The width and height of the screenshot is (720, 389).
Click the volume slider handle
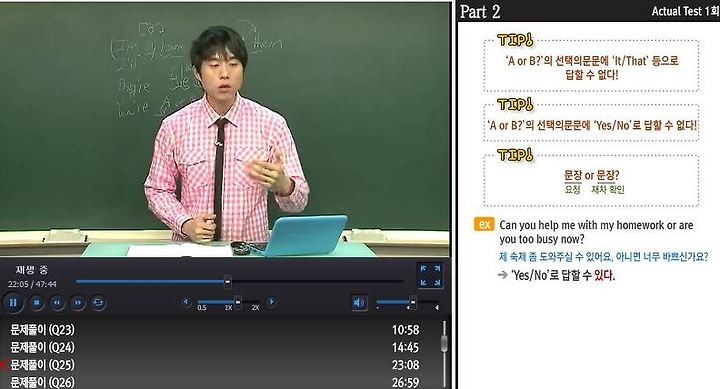pyautogui.click(x=412, y=302)
